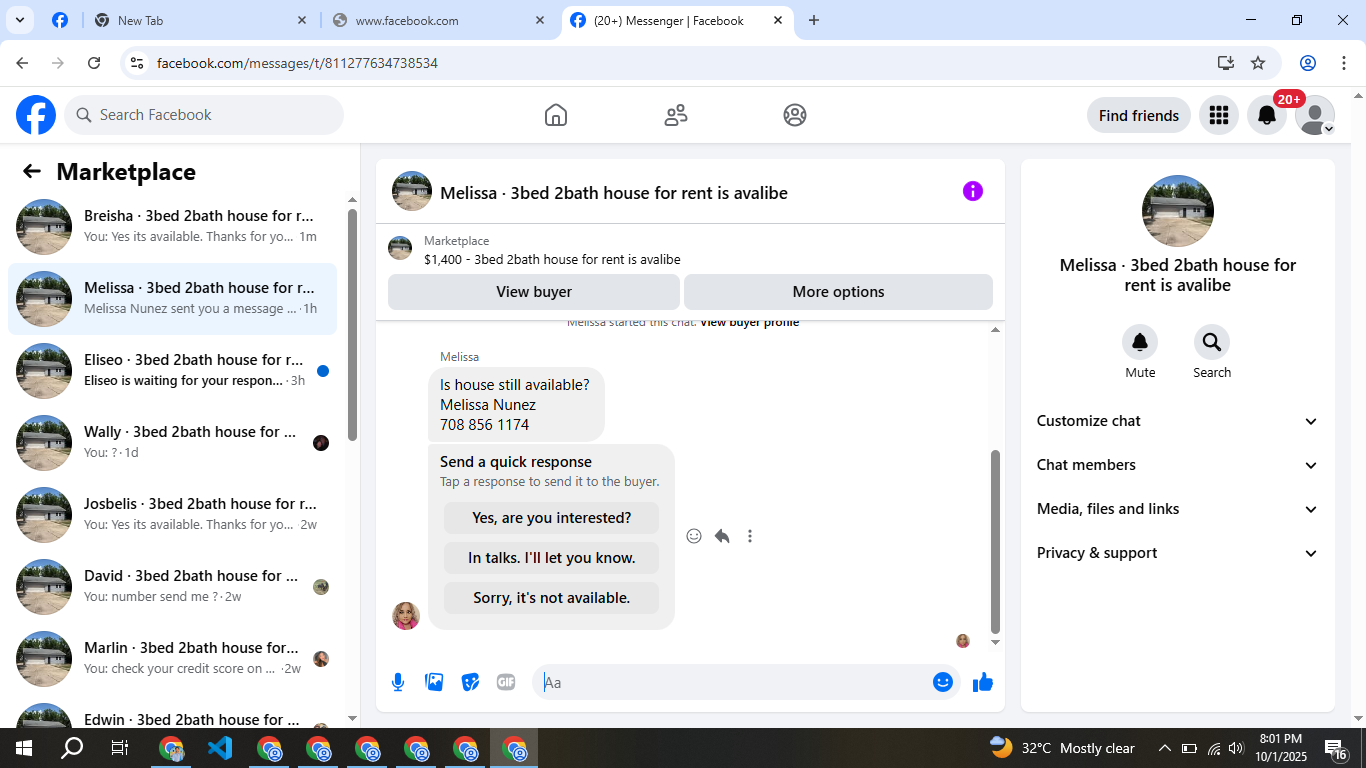Go to the Facebook logo home
The width and height of the screenshot is (1366, 768).
click(x=36, y=115)
